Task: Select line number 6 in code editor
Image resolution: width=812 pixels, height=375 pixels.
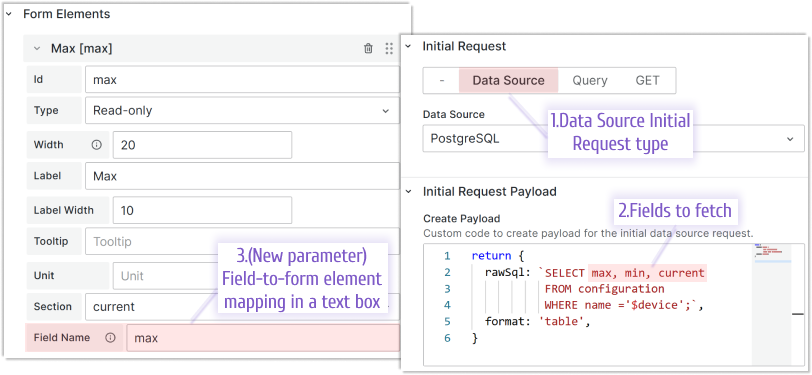Action: click(x=447, y=338)
